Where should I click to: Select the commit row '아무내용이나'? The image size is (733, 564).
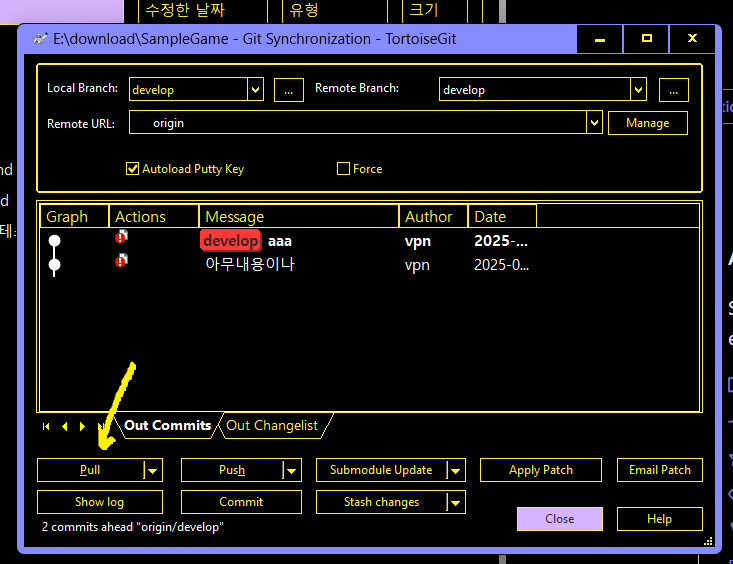[x=369, y=265]
